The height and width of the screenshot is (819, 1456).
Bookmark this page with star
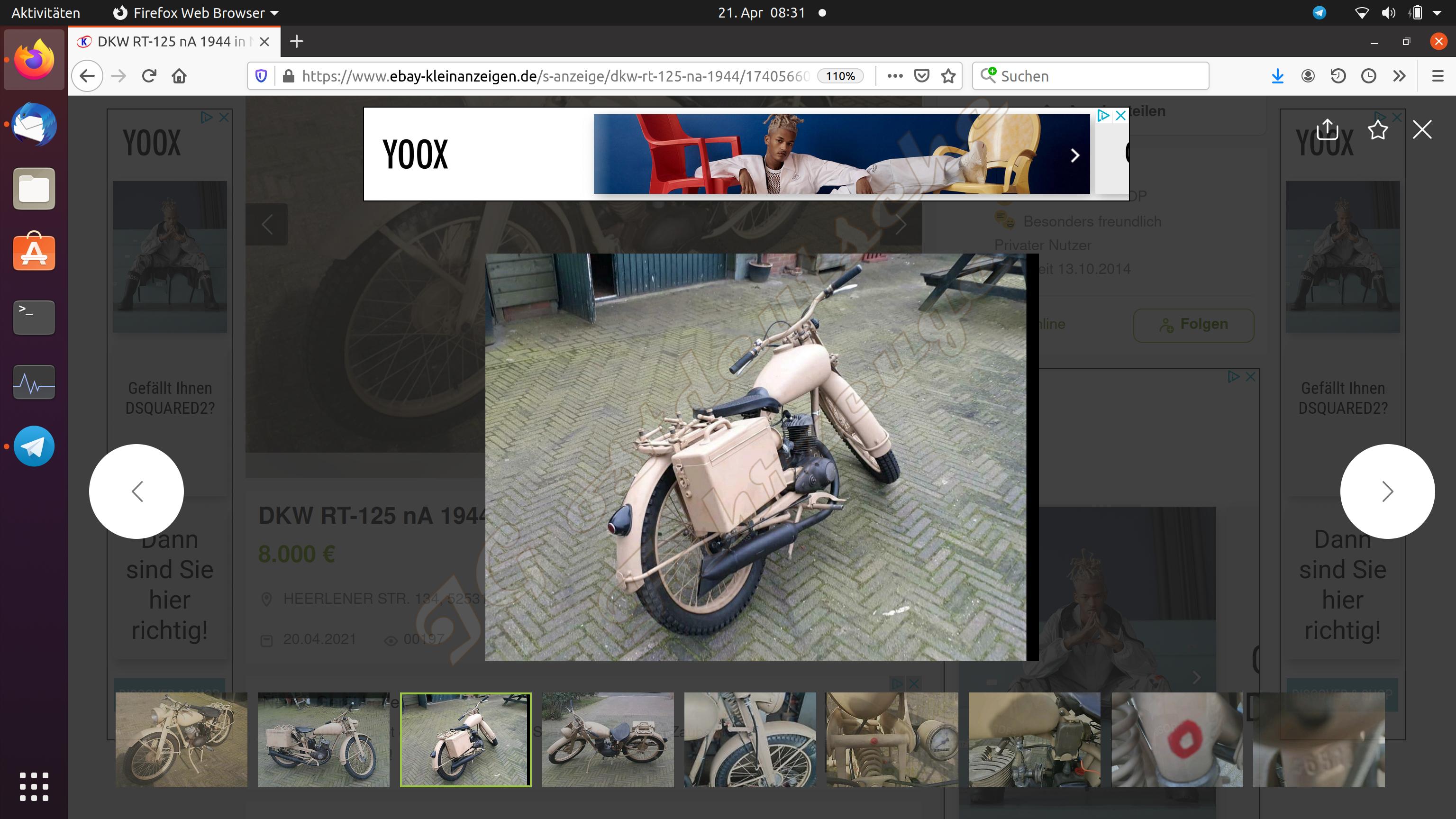coord(948,76)
